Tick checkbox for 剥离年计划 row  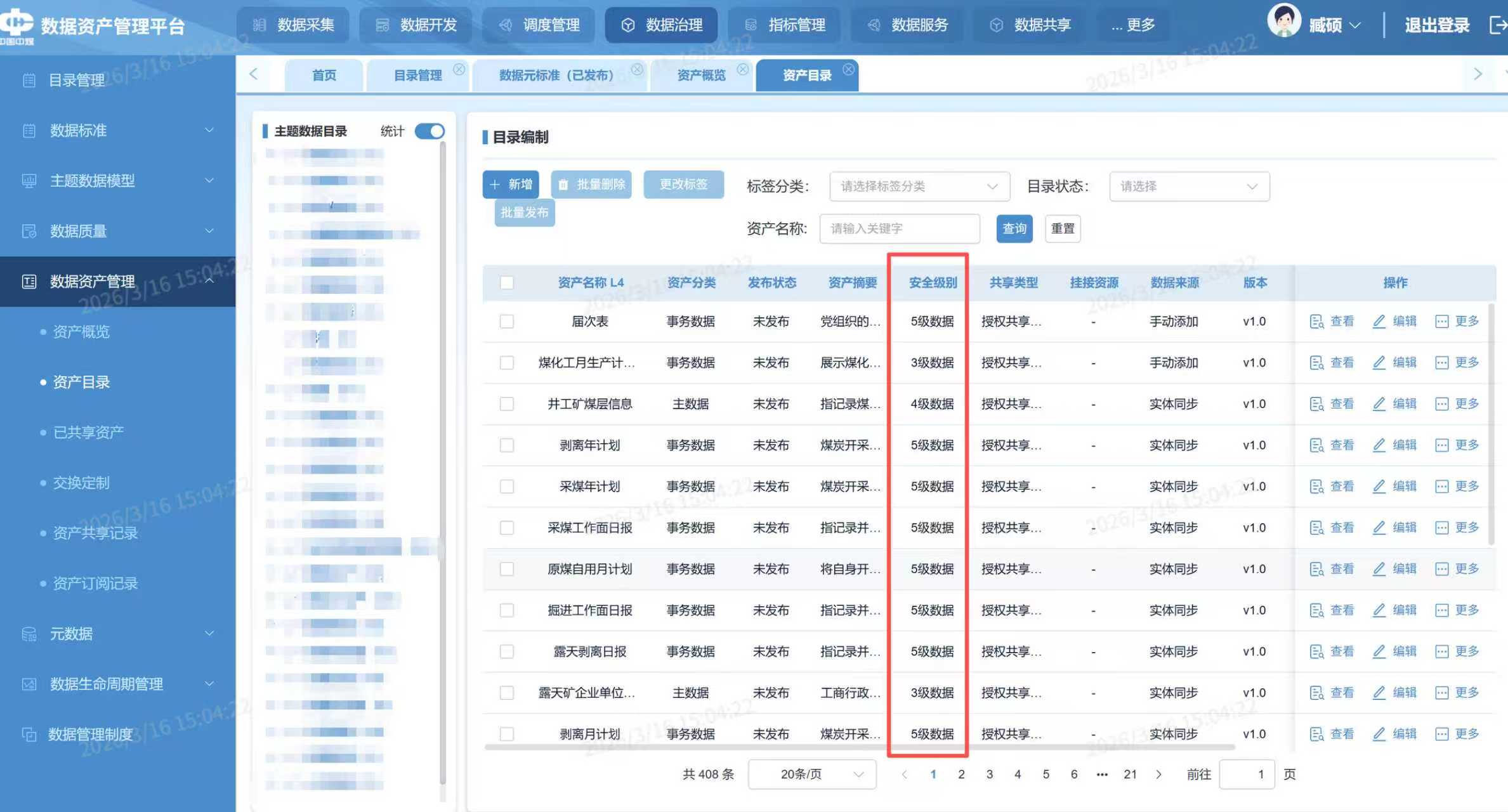[x=506, y=445]
